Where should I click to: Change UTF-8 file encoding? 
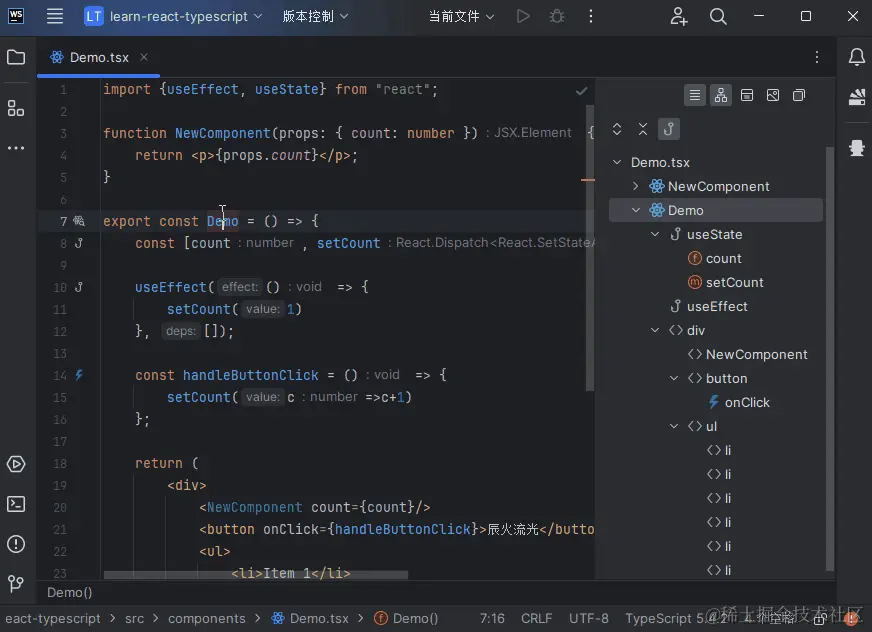coord(588,619)
